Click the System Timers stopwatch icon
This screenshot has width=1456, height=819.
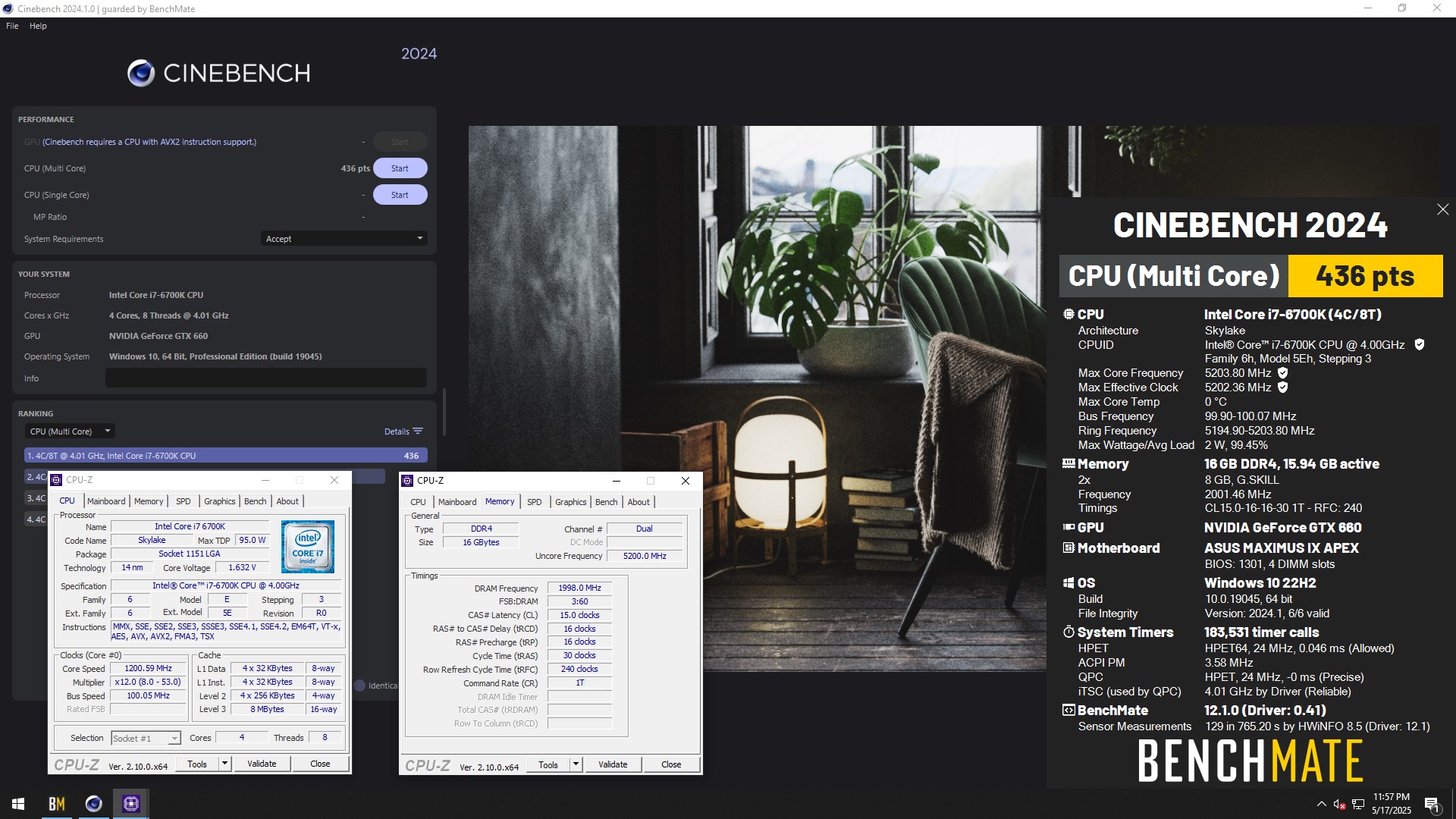click(1068, 632)
